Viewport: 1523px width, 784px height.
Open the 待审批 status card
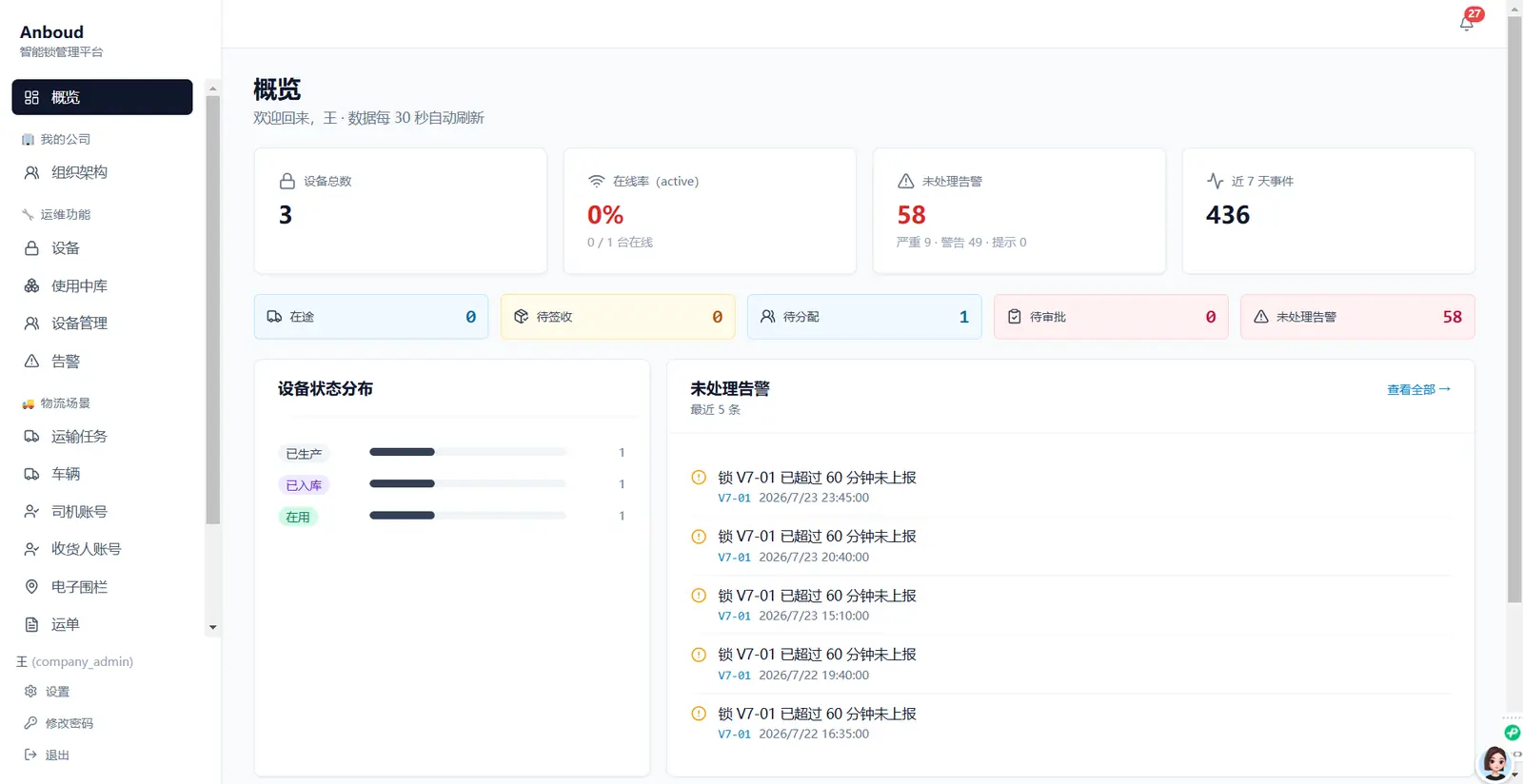tap(1111, 317)
